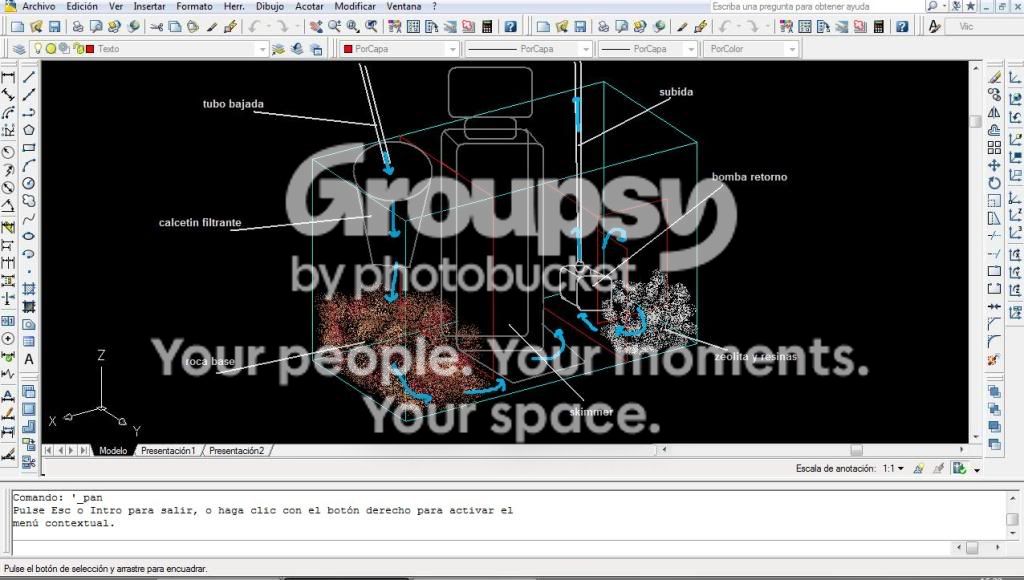The width and height of the screenshot is (1024, 580).
Task: Open the Dibujo menu
Action: pyautogui.click(x=270, y=6)
